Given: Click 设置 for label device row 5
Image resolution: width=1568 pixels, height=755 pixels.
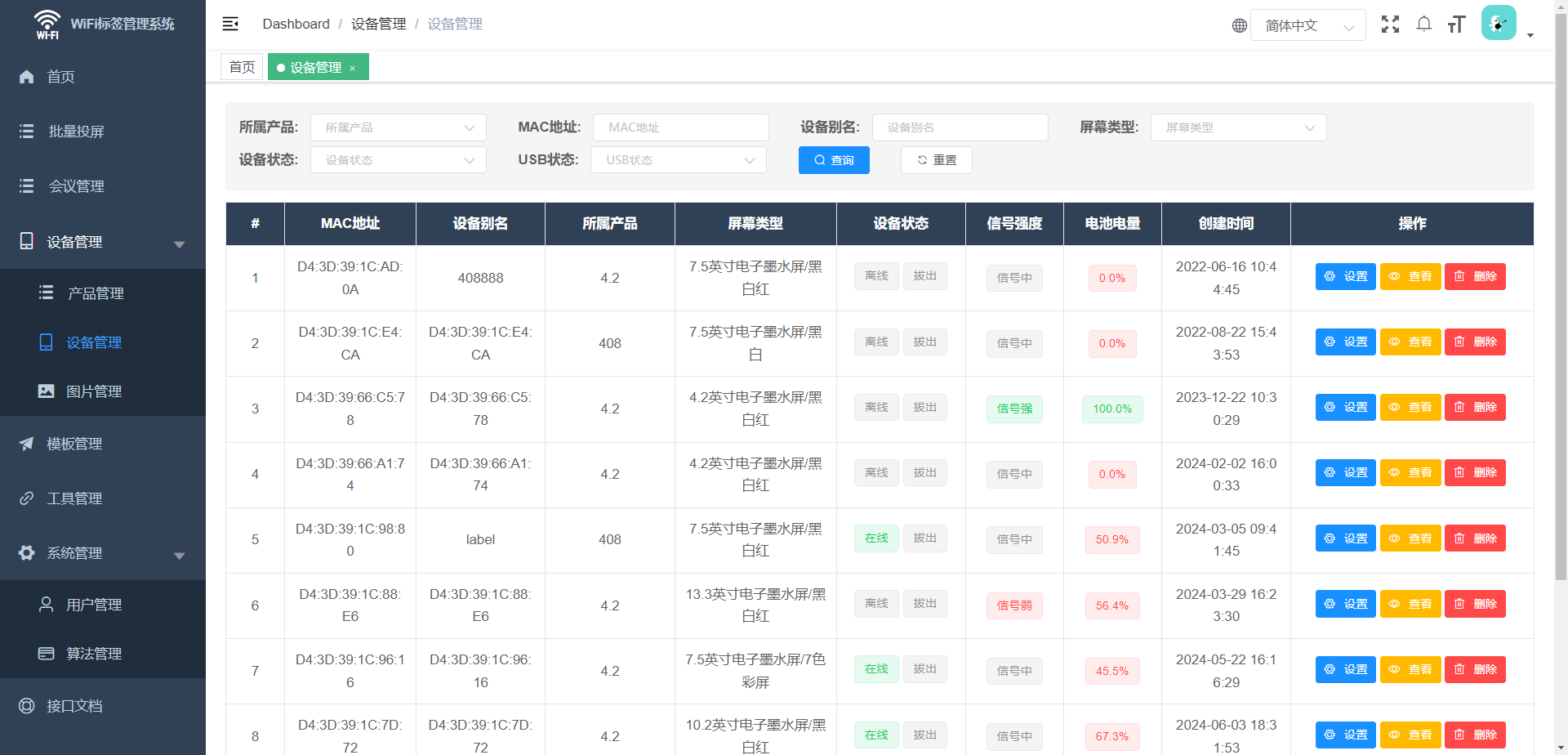Looking at the screenshot, I should tap(1346, 538).
